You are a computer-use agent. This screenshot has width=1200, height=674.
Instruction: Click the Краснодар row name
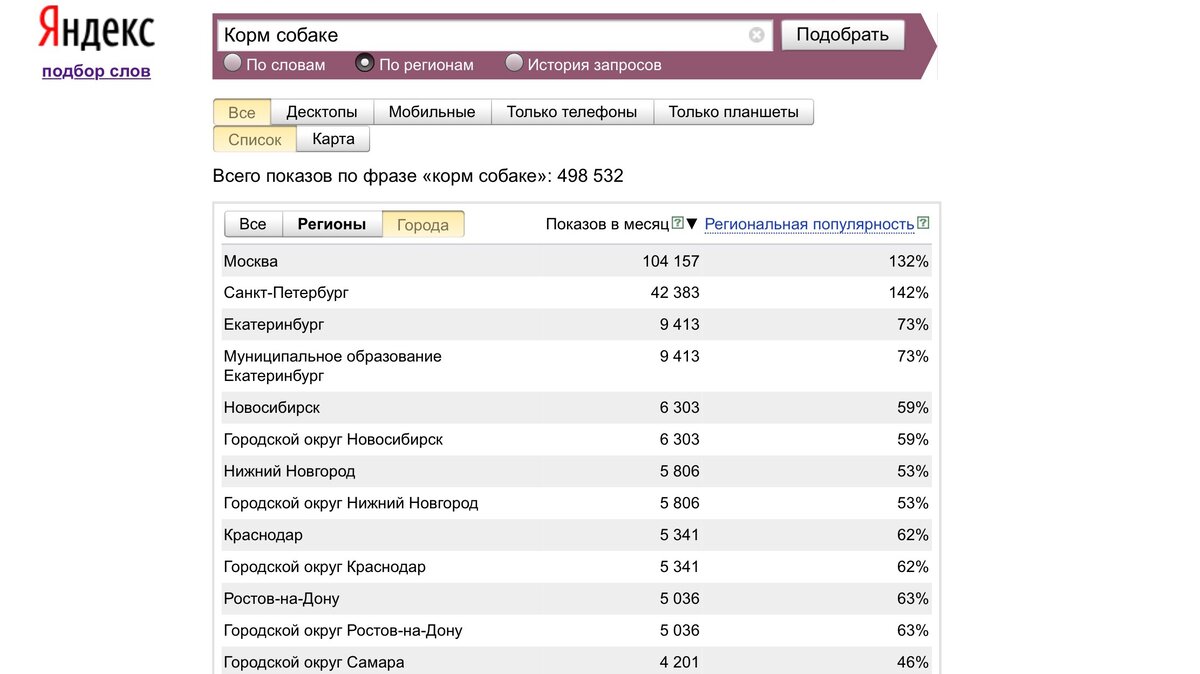tap(263, 535)
